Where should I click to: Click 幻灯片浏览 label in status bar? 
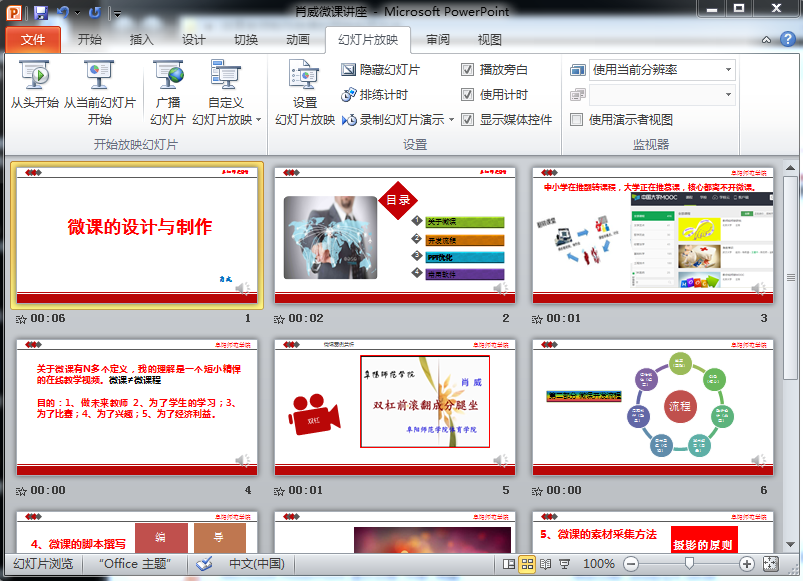43,564
